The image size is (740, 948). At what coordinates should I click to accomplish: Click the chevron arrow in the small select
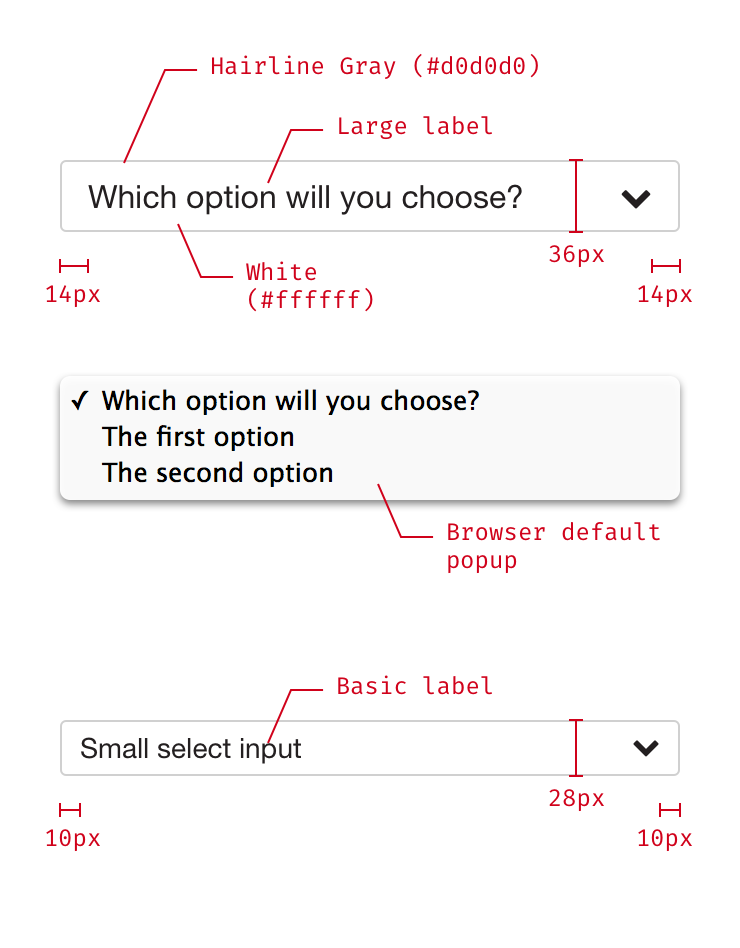point(646,747)
